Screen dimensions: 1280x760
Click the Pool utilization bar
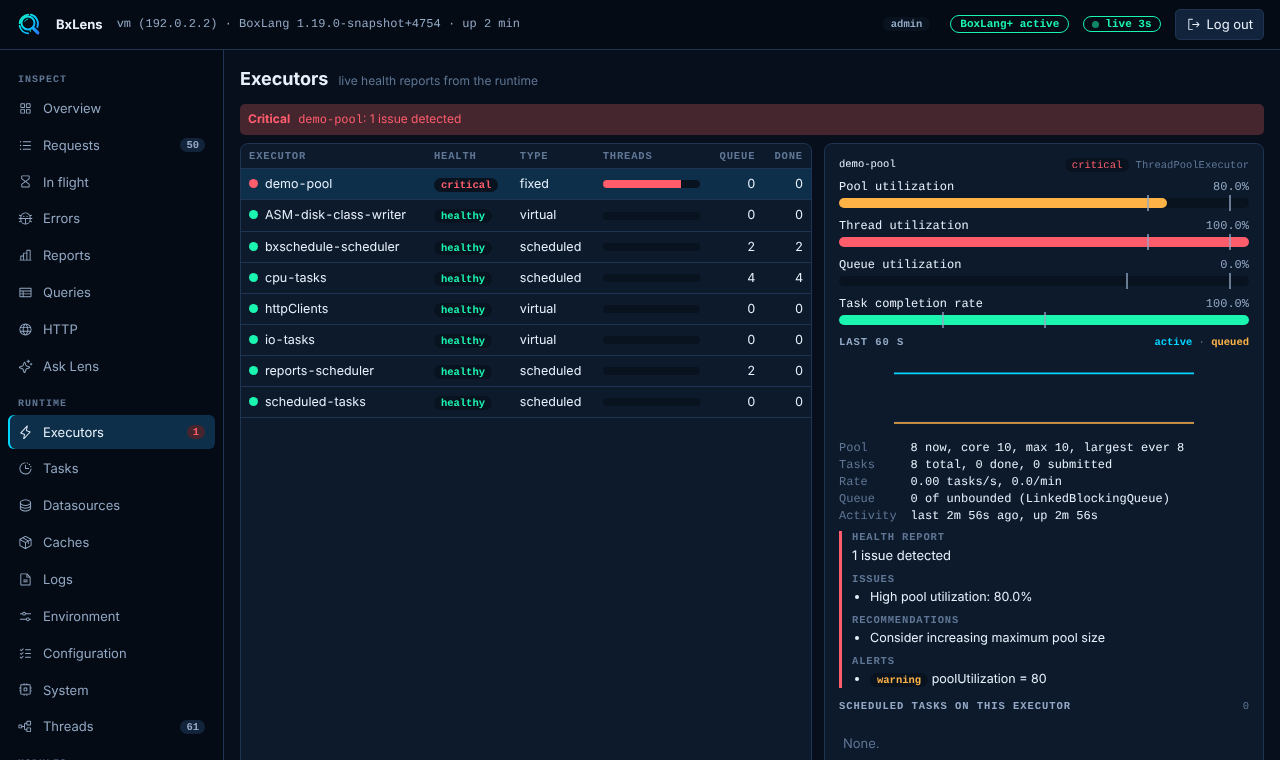click(1044, 203)
